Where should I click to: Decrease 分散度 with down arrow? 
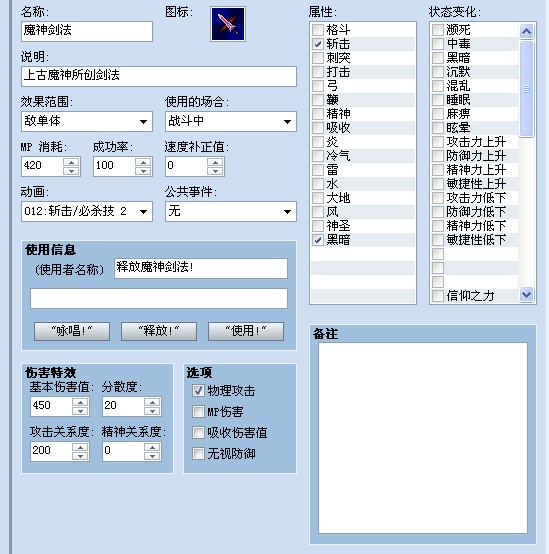[x=152, y=411]
